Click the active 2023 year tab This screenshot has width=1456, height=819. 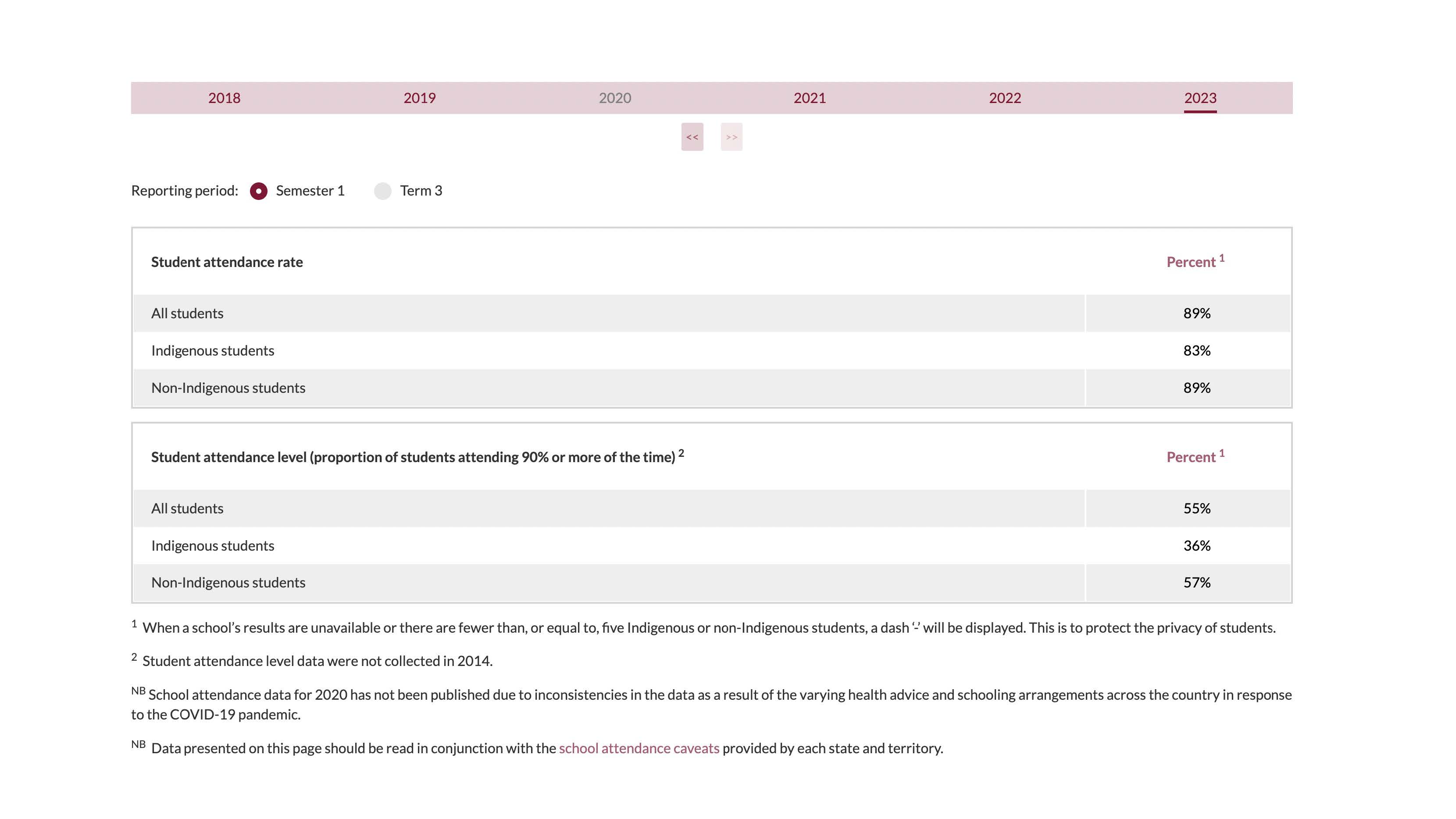(1200, 98)
